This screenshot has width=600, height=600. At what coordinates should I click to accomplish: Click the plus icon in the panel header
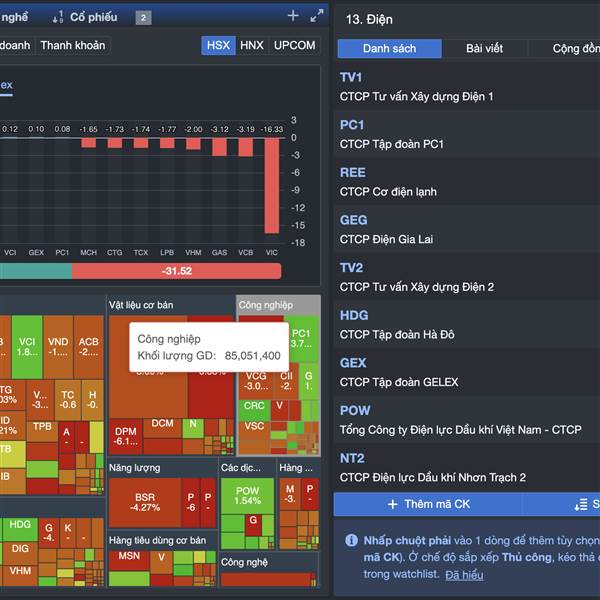pyautogui.click(x=293, y=16)
